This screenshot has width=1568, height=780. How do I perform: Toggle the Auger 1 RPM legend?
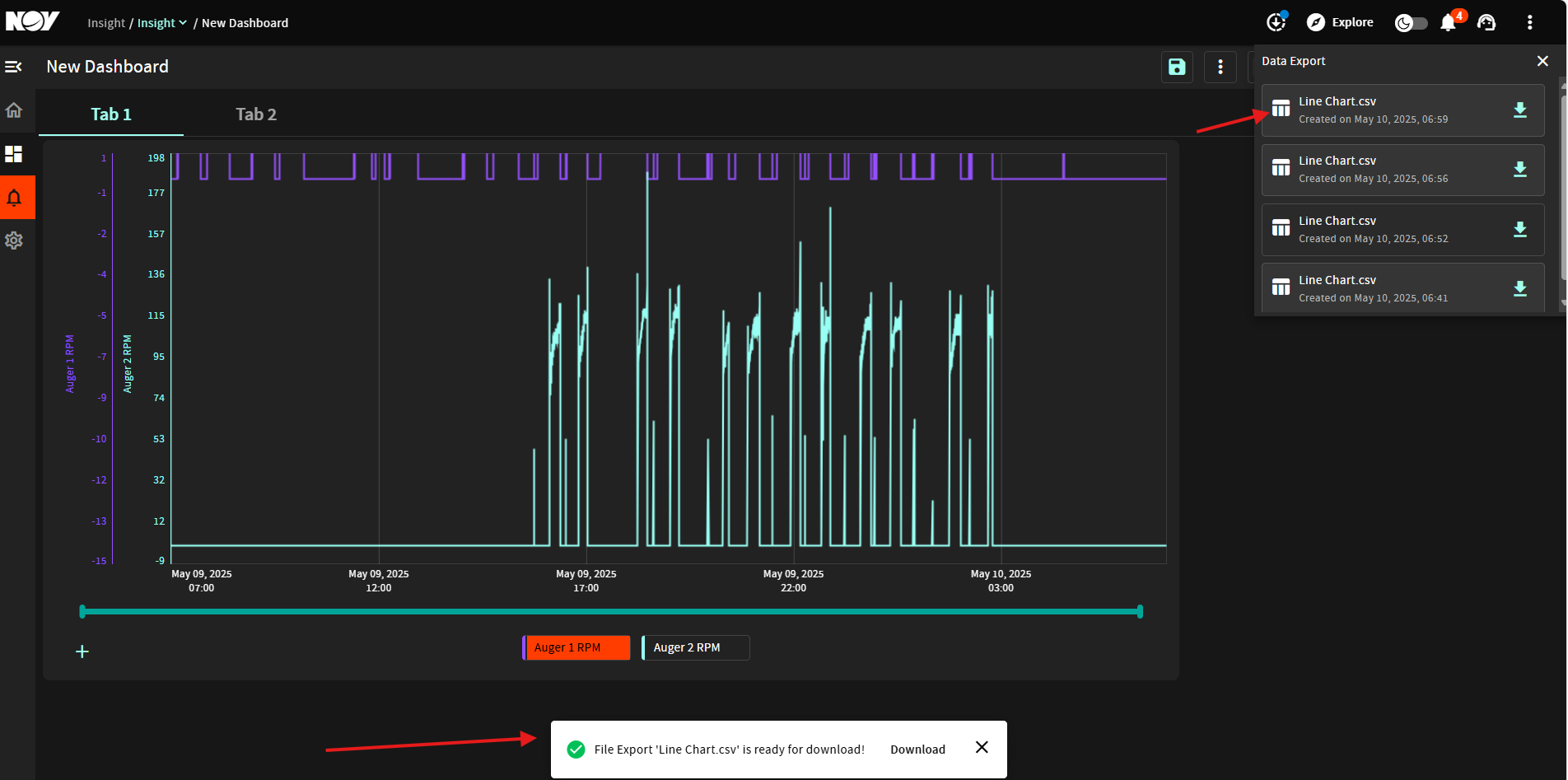[576, 648]
